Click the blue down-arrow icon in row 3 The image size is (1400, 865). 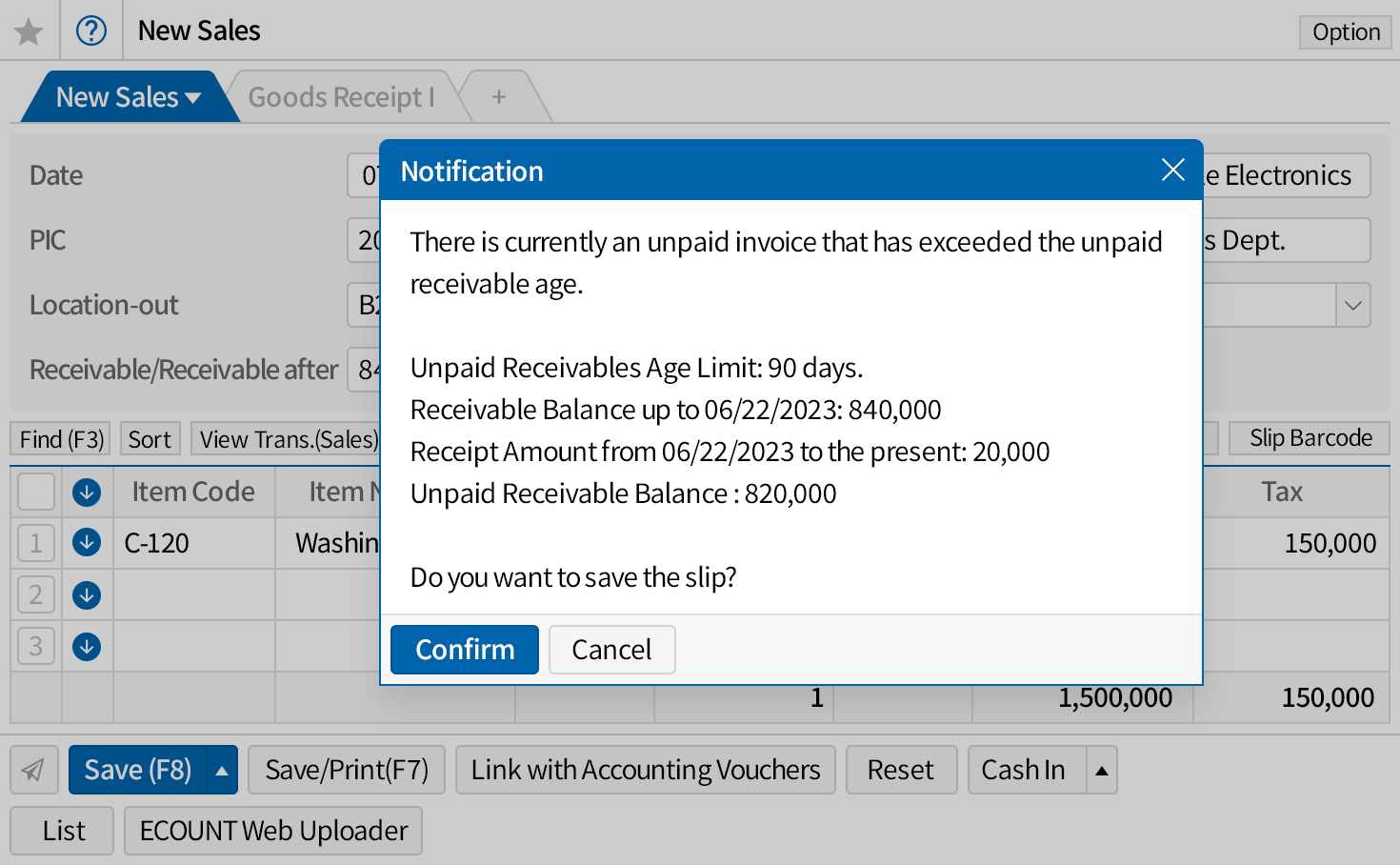click(87, 647)
